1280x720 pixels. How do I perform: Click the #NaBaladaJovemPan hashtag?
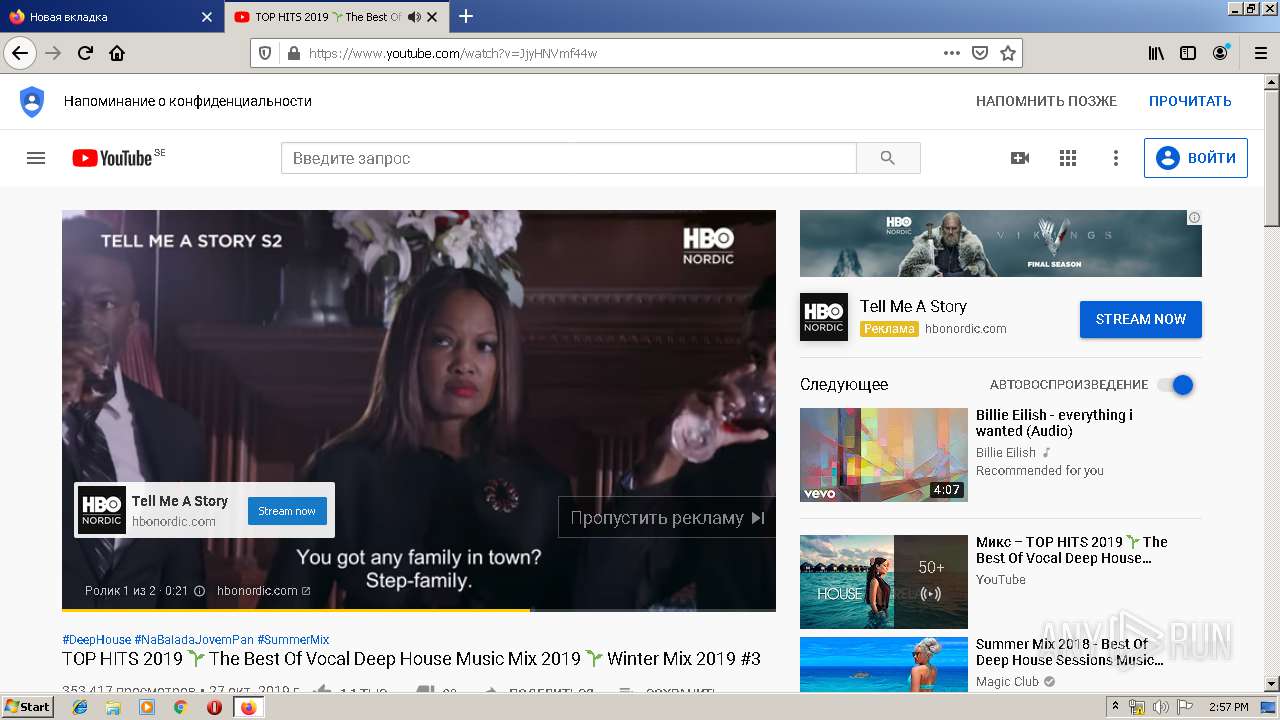point(194,640)
